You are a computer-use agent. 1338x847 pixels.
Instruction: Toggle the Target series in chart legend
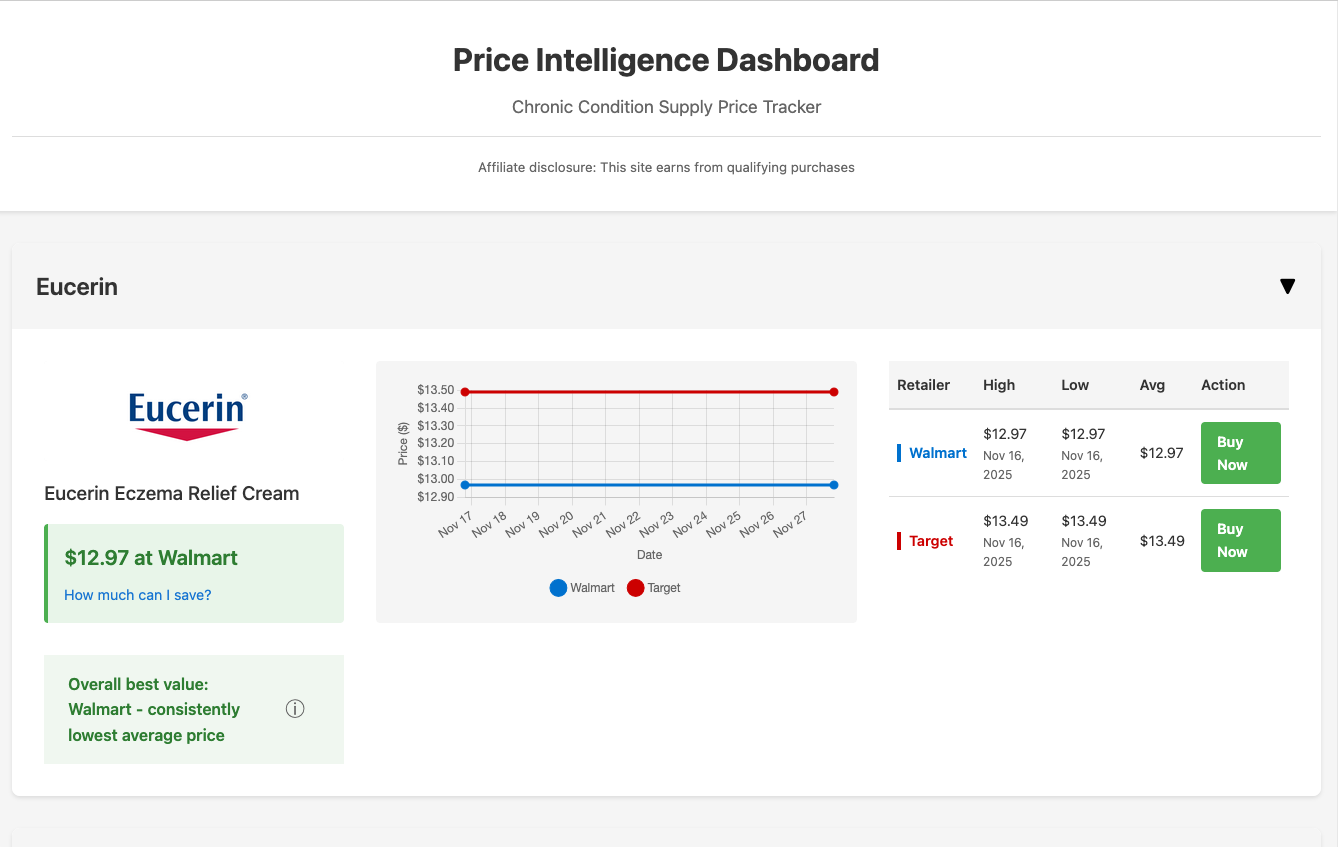(x=653, y=588)
